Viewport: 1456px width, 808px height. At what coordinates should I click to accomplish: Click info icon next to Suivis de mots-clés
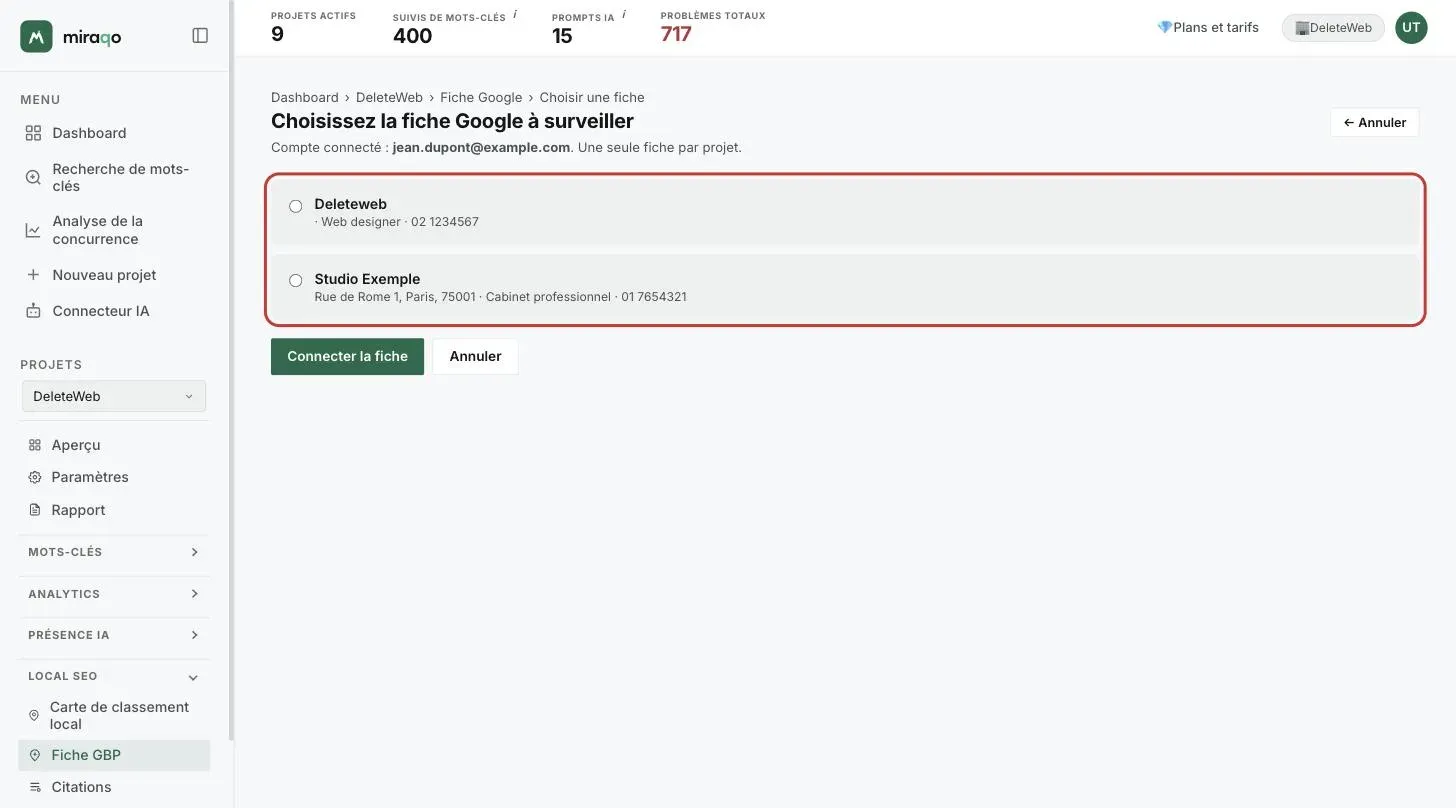point(515,15)
